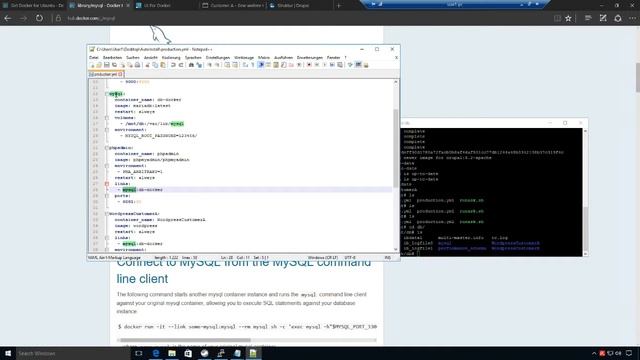This screenshot has height=360, width=640.
Task: Click the Zoom In icon in Notepad++ toolbar
Action: click(210, 65)
